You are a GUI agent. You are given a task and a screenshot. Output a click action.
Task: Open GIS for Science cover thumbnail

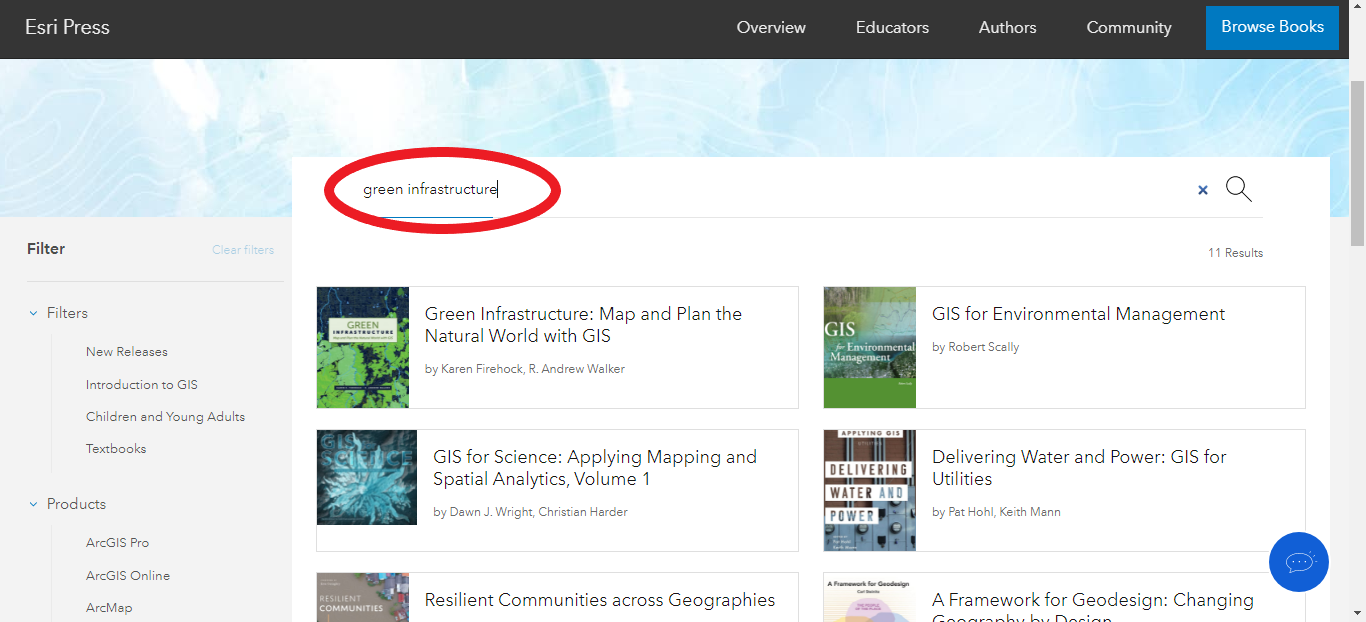[x=367, y=478]
